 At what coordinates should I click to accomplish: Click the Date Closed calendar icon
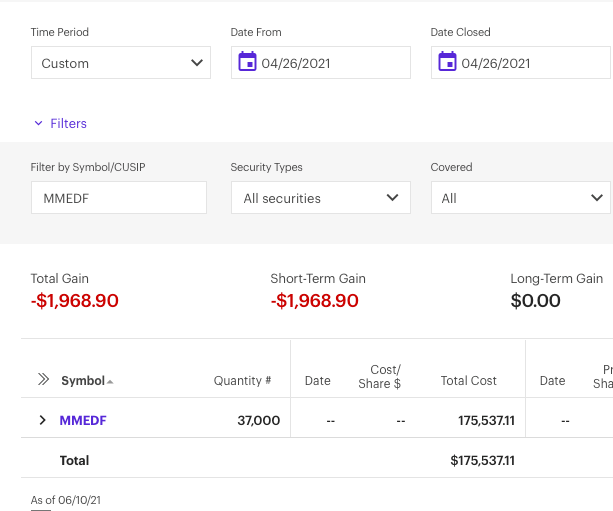(447, 63)
